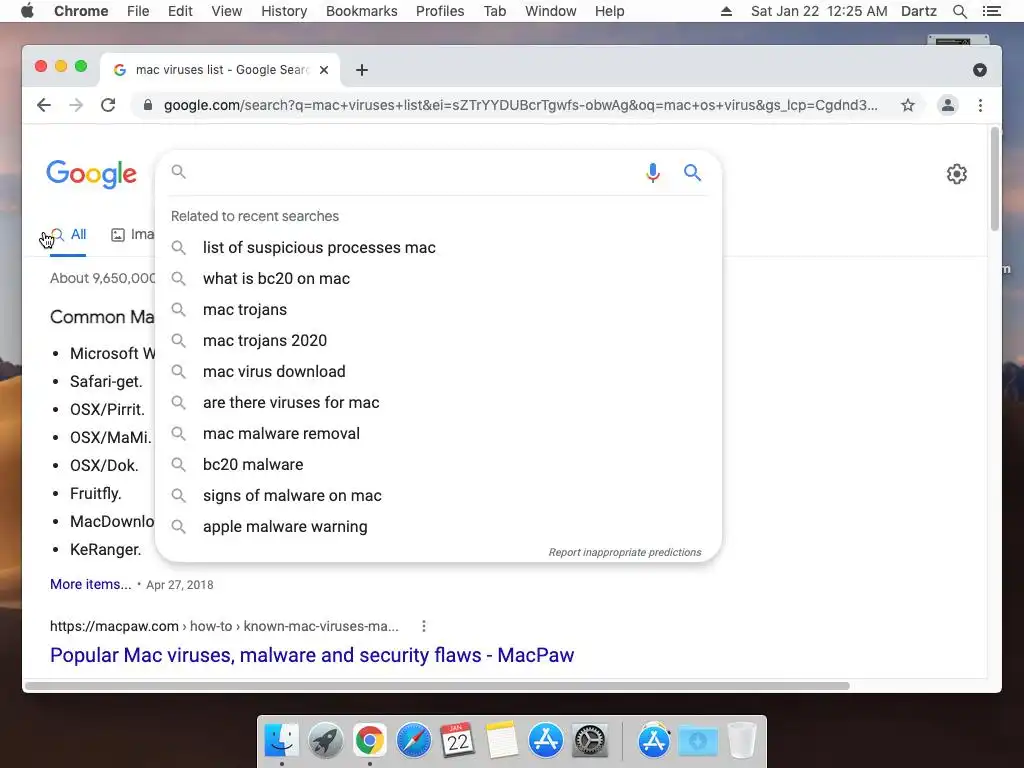The image size is (1024, 768).
Task: Choose the 'mac trojans' suggestion
Action: pos(438,310)
